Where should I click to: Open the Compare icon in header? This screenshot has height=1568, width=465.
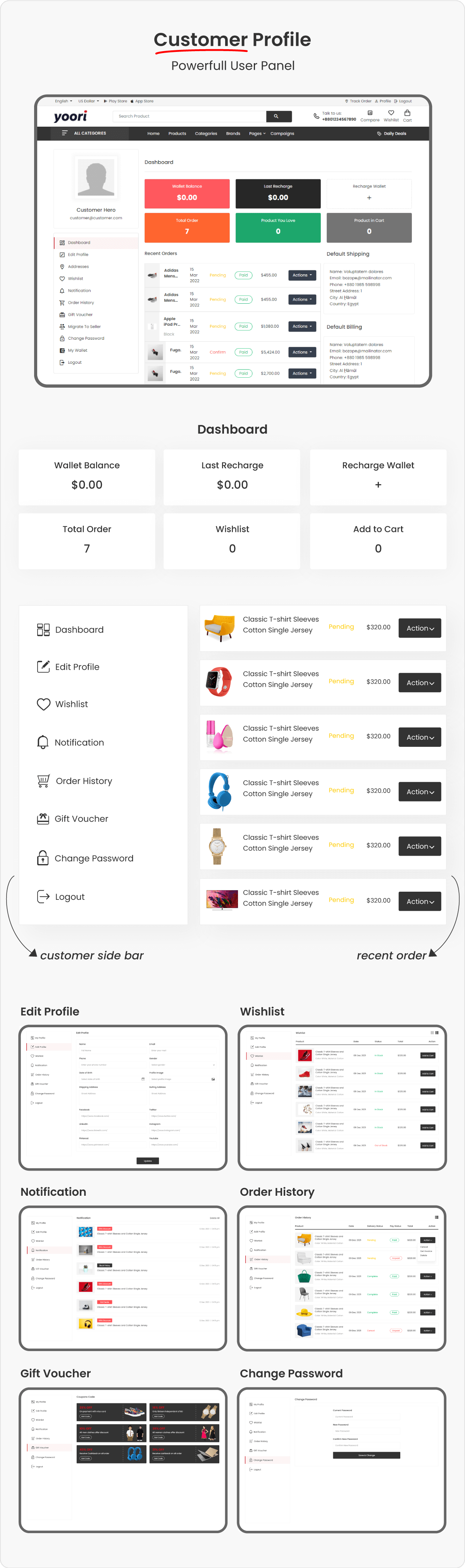coord(369,113)
